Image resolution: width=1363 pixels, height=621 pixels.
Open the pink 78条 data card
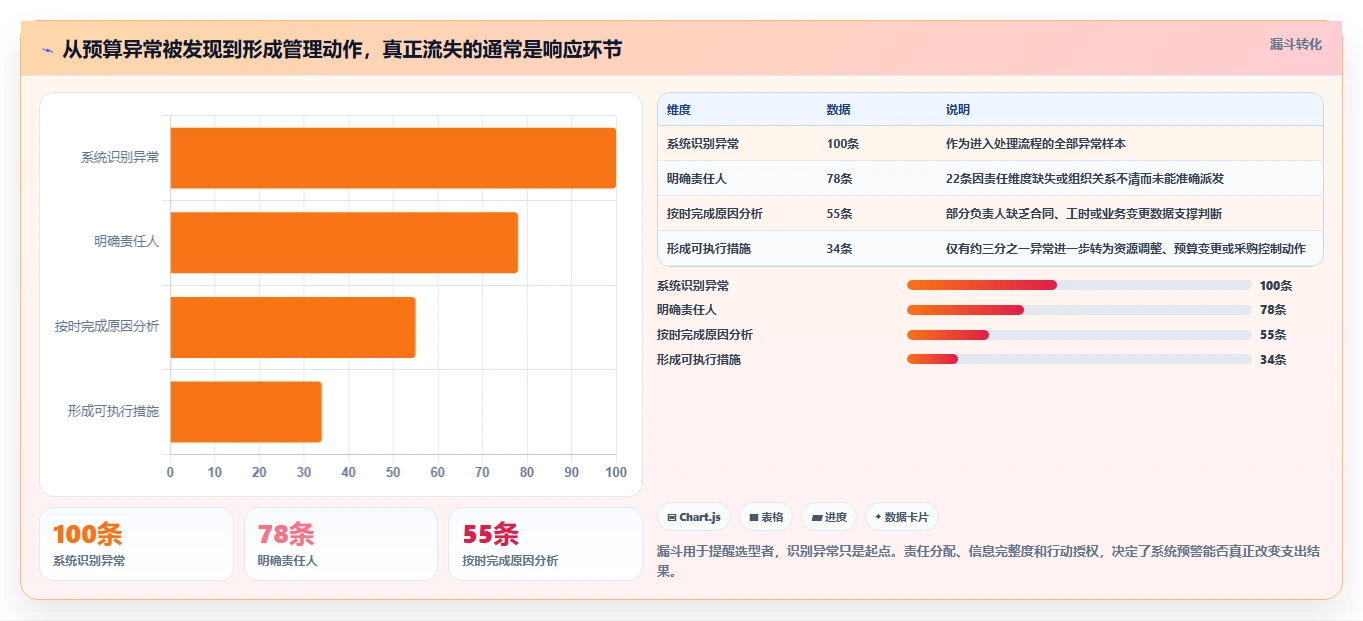click(x=341, y=544)
